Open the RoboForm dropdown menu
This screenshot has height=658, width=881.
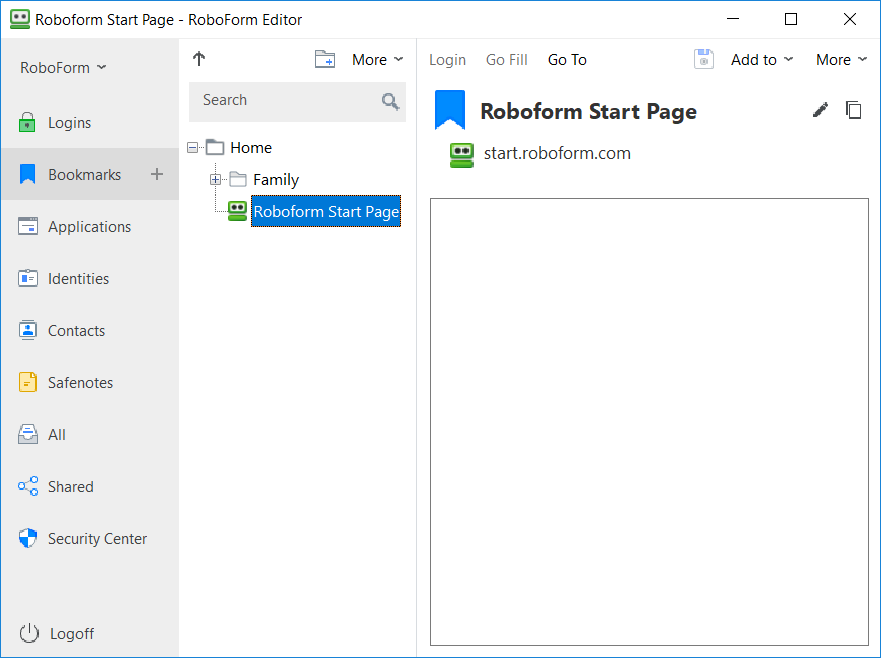tap(63, 67)
